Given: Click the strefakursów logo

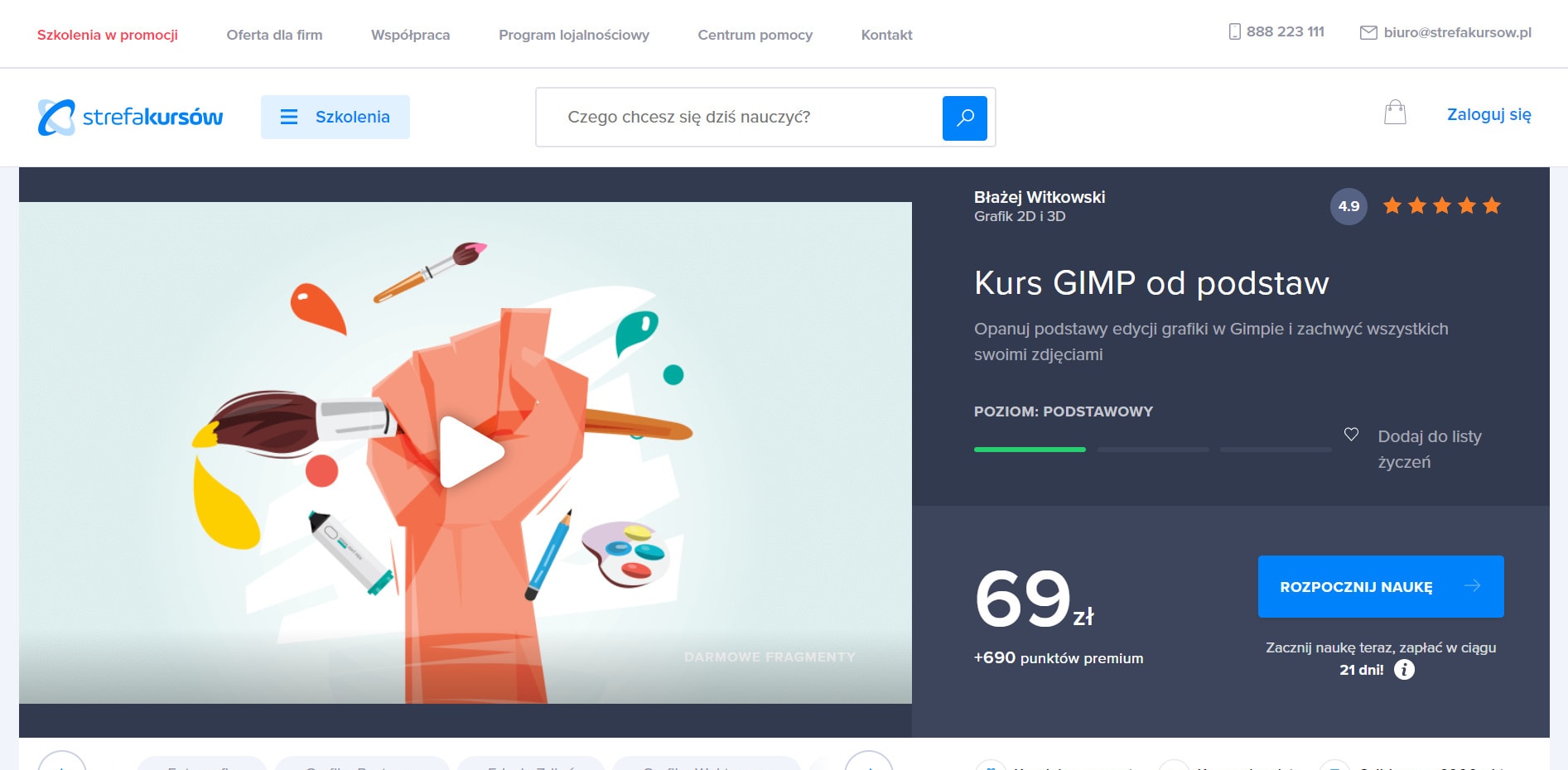Looking at the screenshot, I should [x=130, y=117].
